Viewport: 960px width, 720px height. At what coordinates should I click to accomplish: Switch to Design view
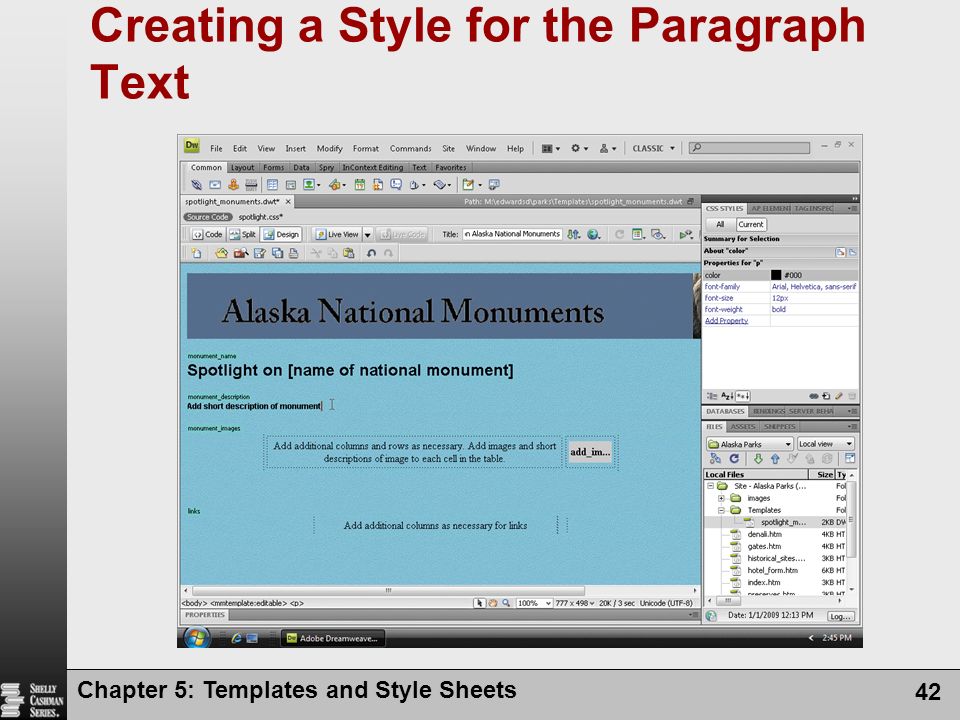click(281, 234)
